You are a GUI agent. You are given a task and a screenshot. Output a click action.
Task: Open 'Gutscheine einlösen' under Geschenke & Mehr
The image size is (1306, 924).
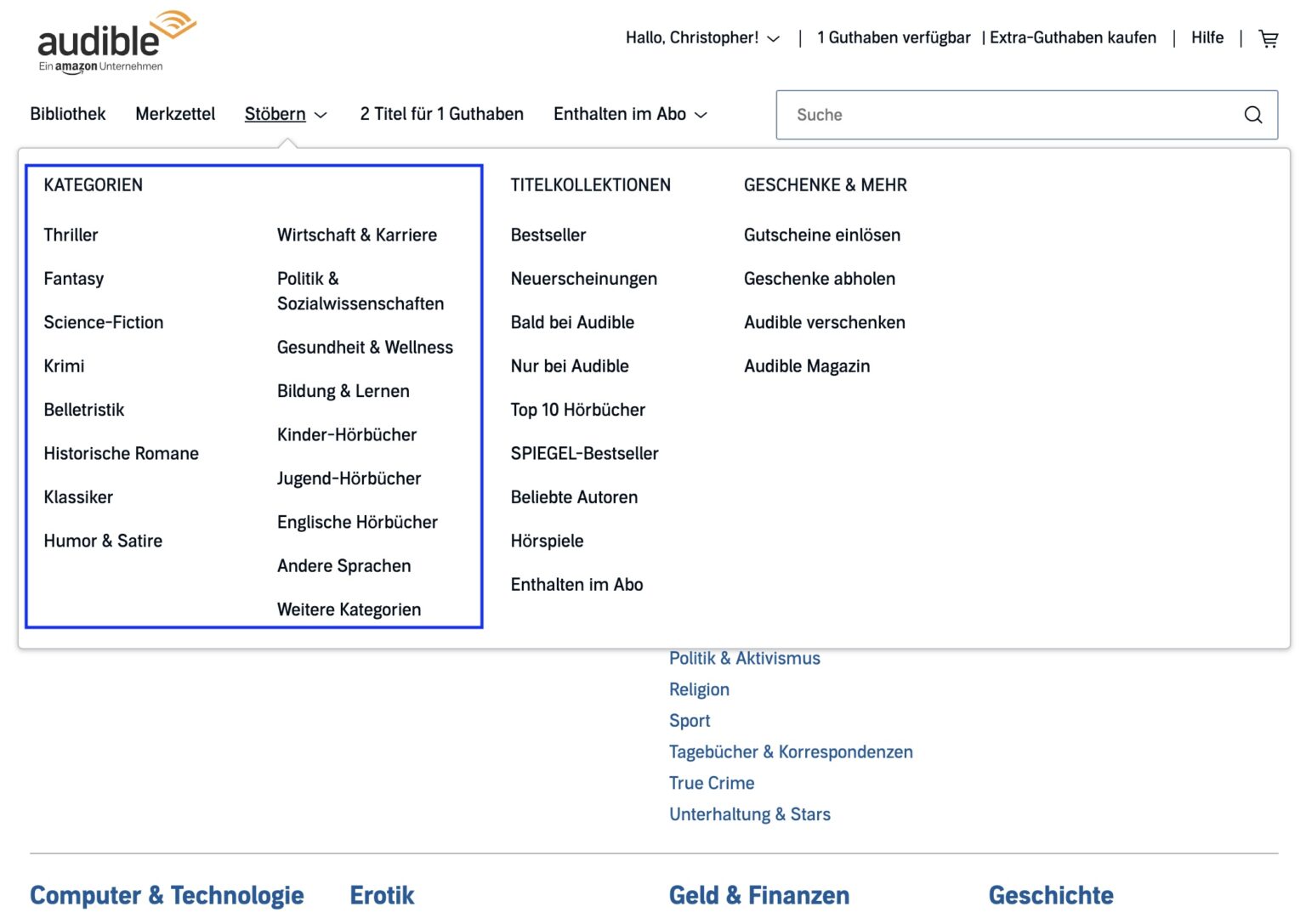pyautogui.click(x=821, y=235)
